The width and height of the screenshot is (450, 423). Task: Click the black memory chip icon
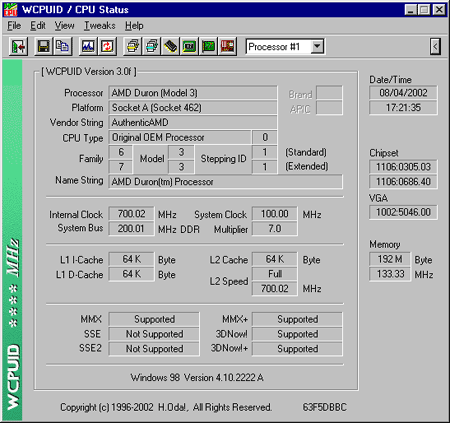click(171, 46)
